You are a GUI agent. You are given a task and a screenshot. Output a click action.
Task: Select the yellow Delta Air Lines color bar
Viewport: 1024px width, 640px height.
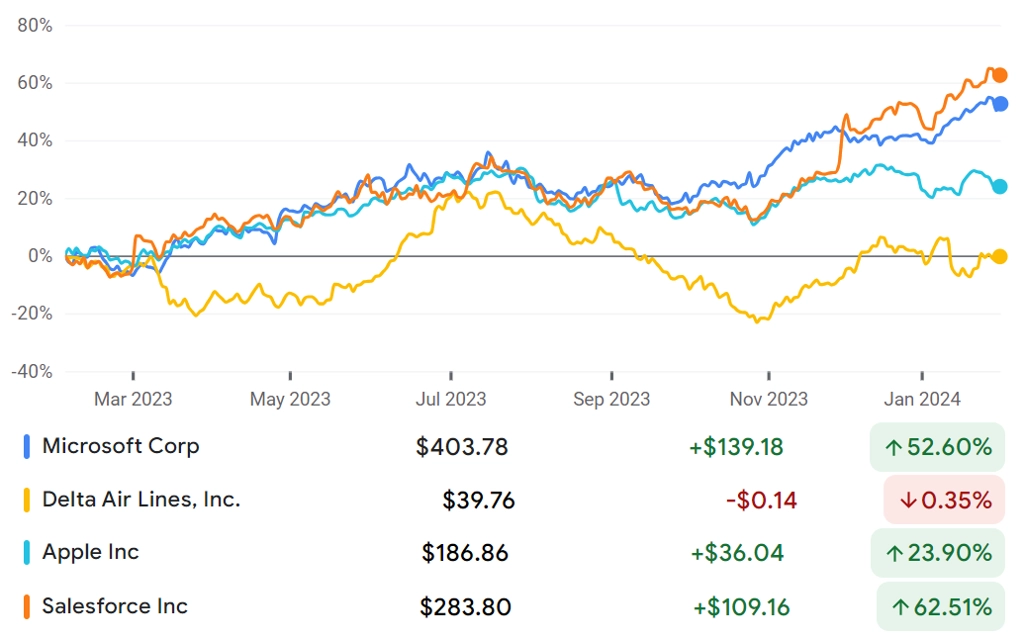coord(27,500)
